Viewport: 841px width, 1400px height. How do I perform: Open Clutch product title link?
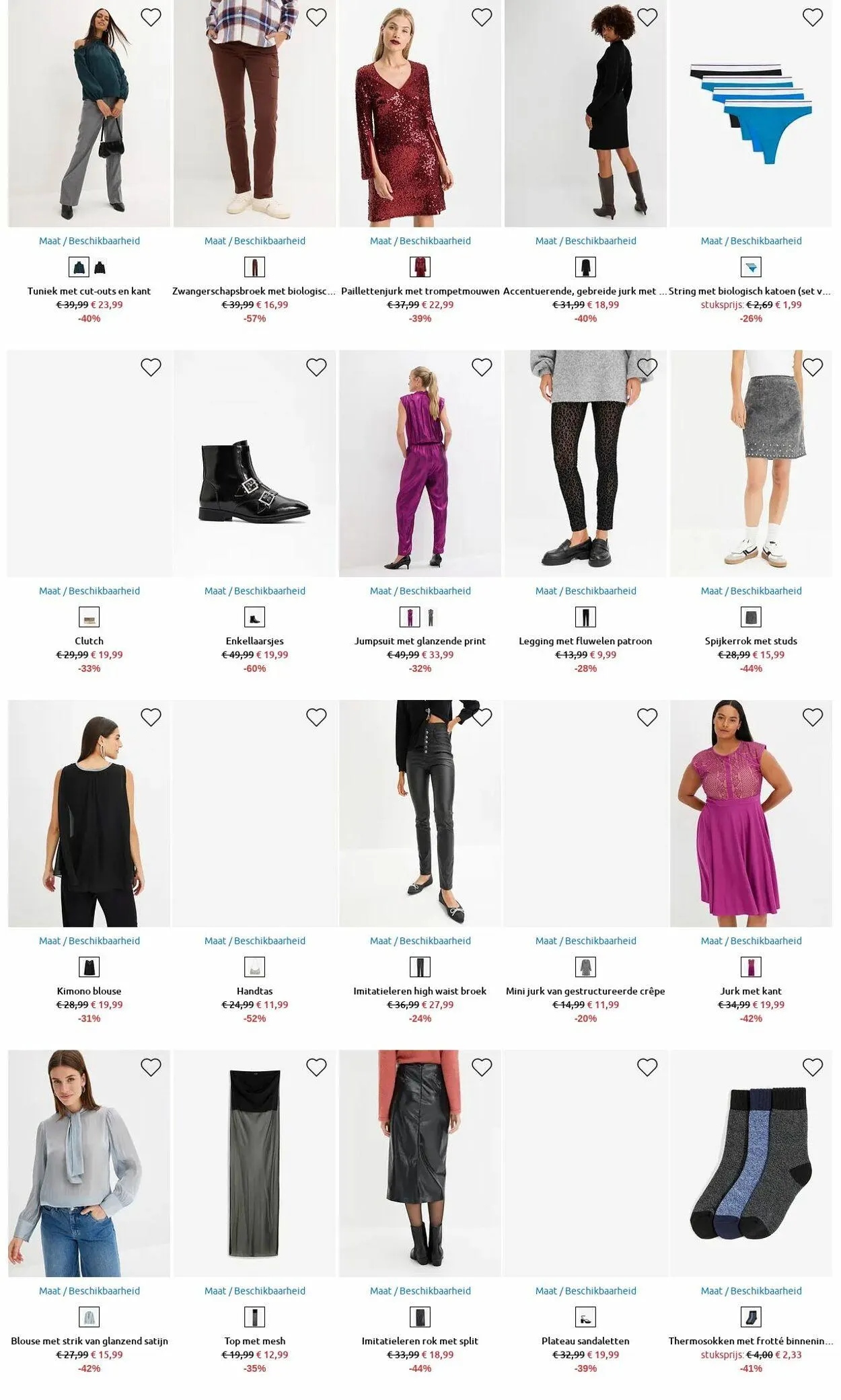pyautogui.click(x=89, y=641)
